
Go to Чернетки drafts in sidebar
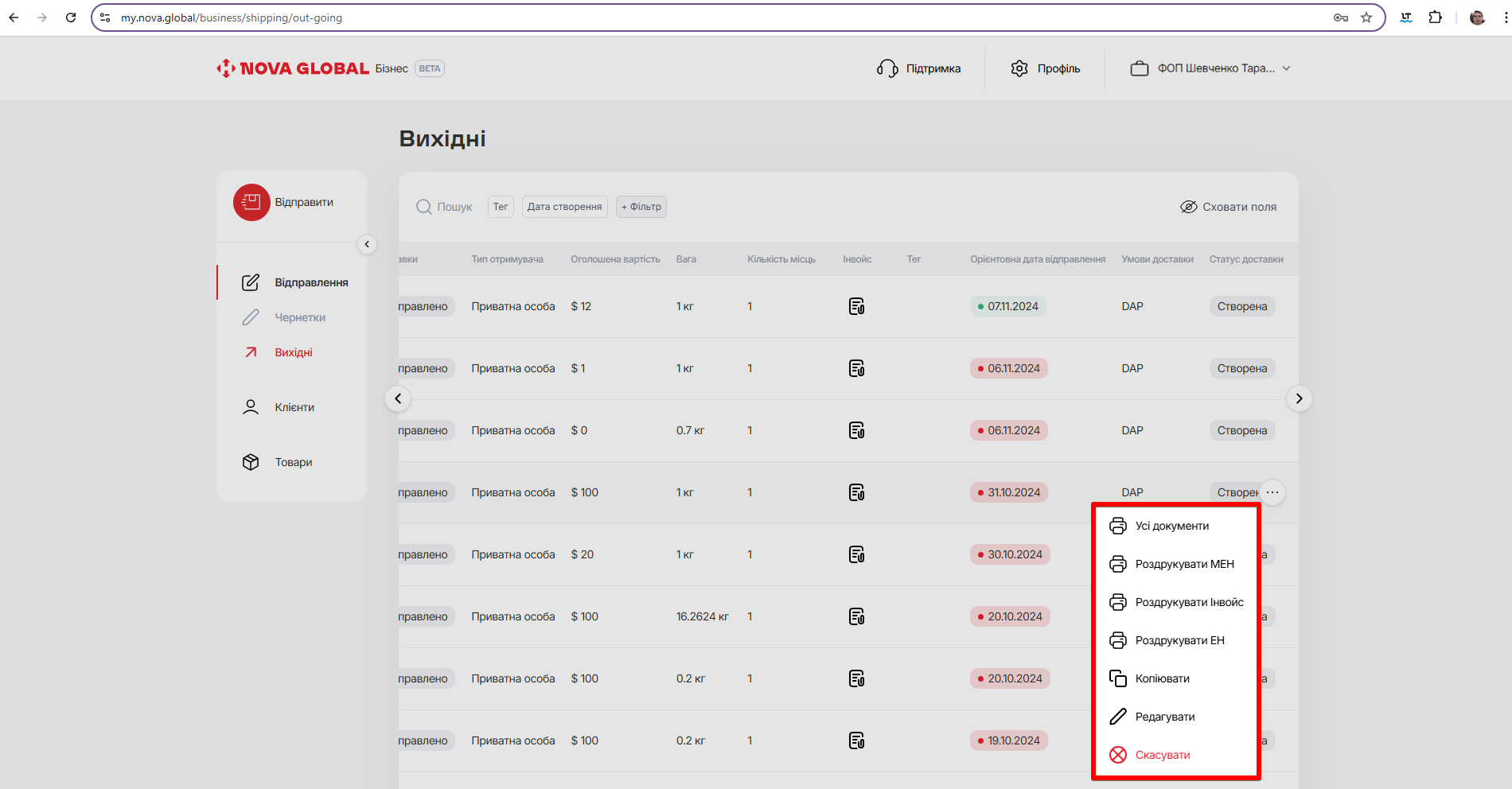[299, 317]
